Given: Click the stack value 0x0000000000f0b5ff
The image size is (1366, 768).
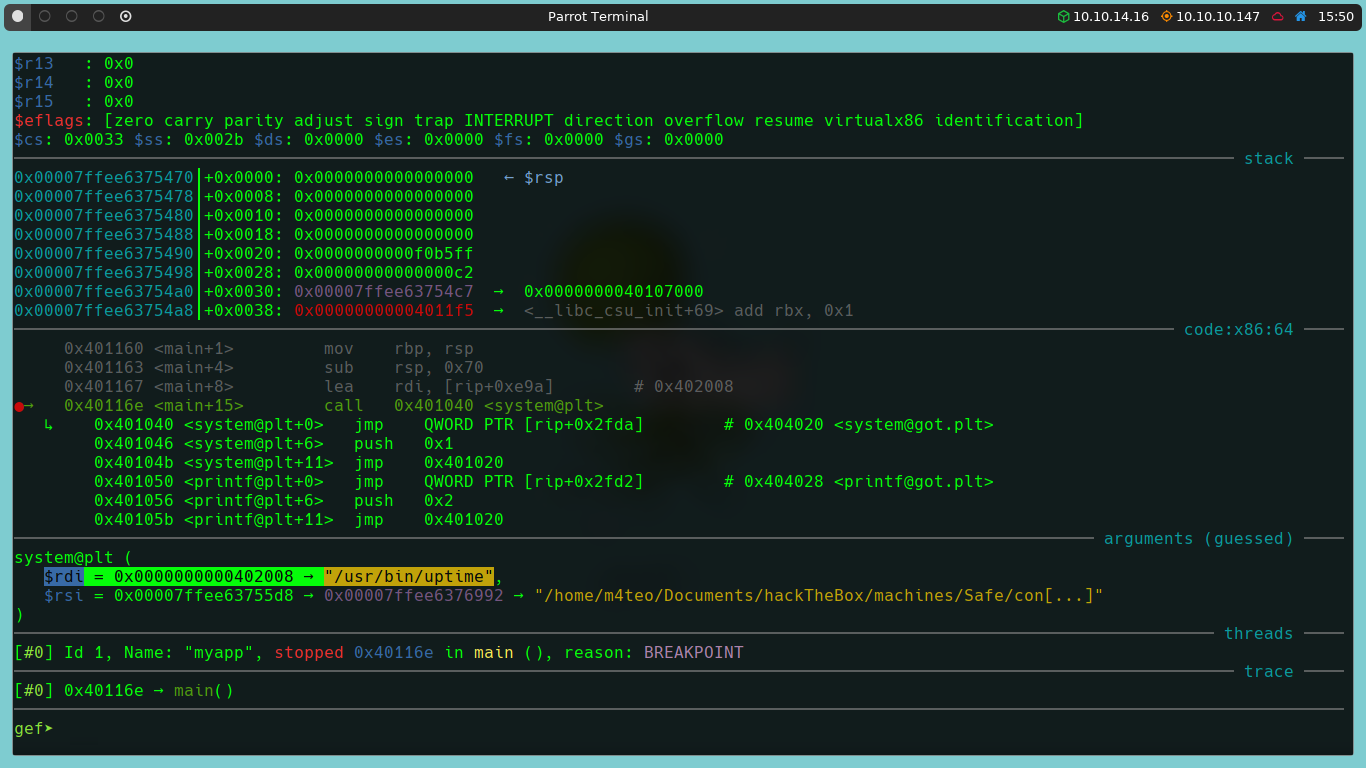Looking at the screenshot, I should click(384, 253).
